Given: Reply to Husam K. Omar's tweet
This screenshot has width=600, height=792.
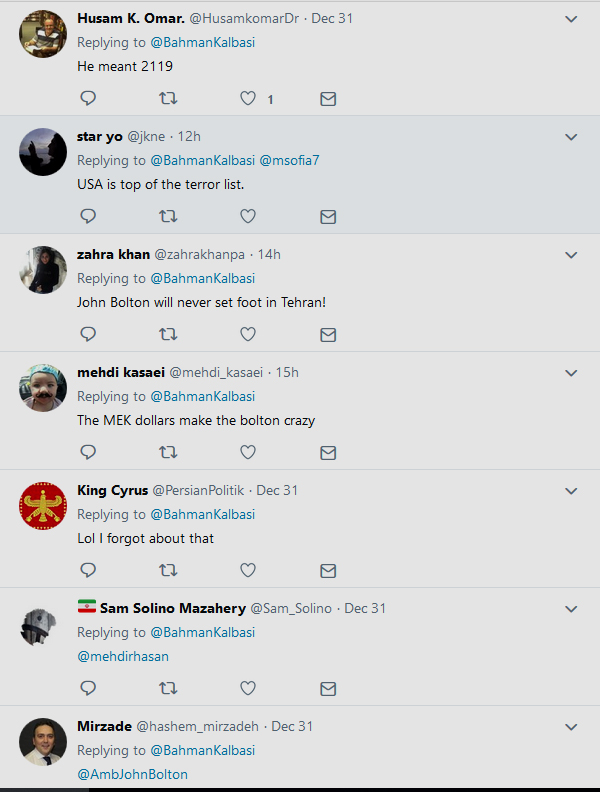Looking at the screenshot, I should coord(88,98).
